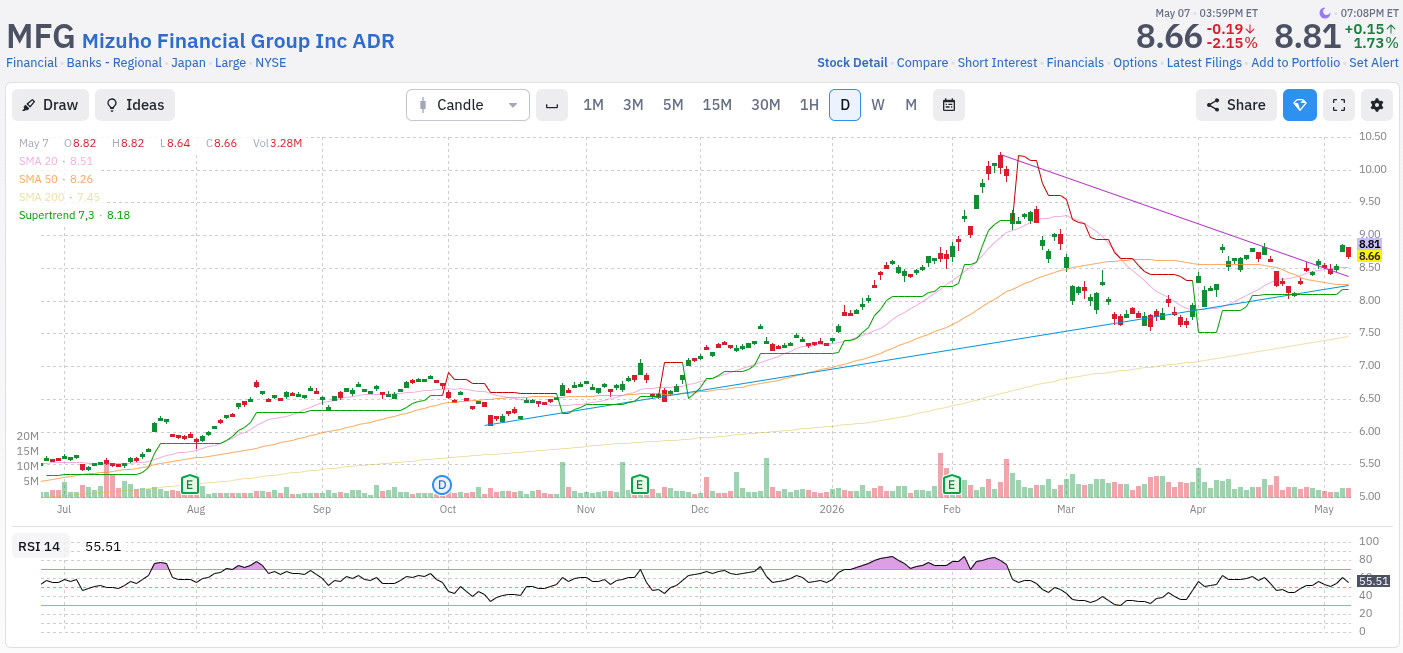Open the Compare link
The image size is (1403, 653).
(x=922, y=62)
